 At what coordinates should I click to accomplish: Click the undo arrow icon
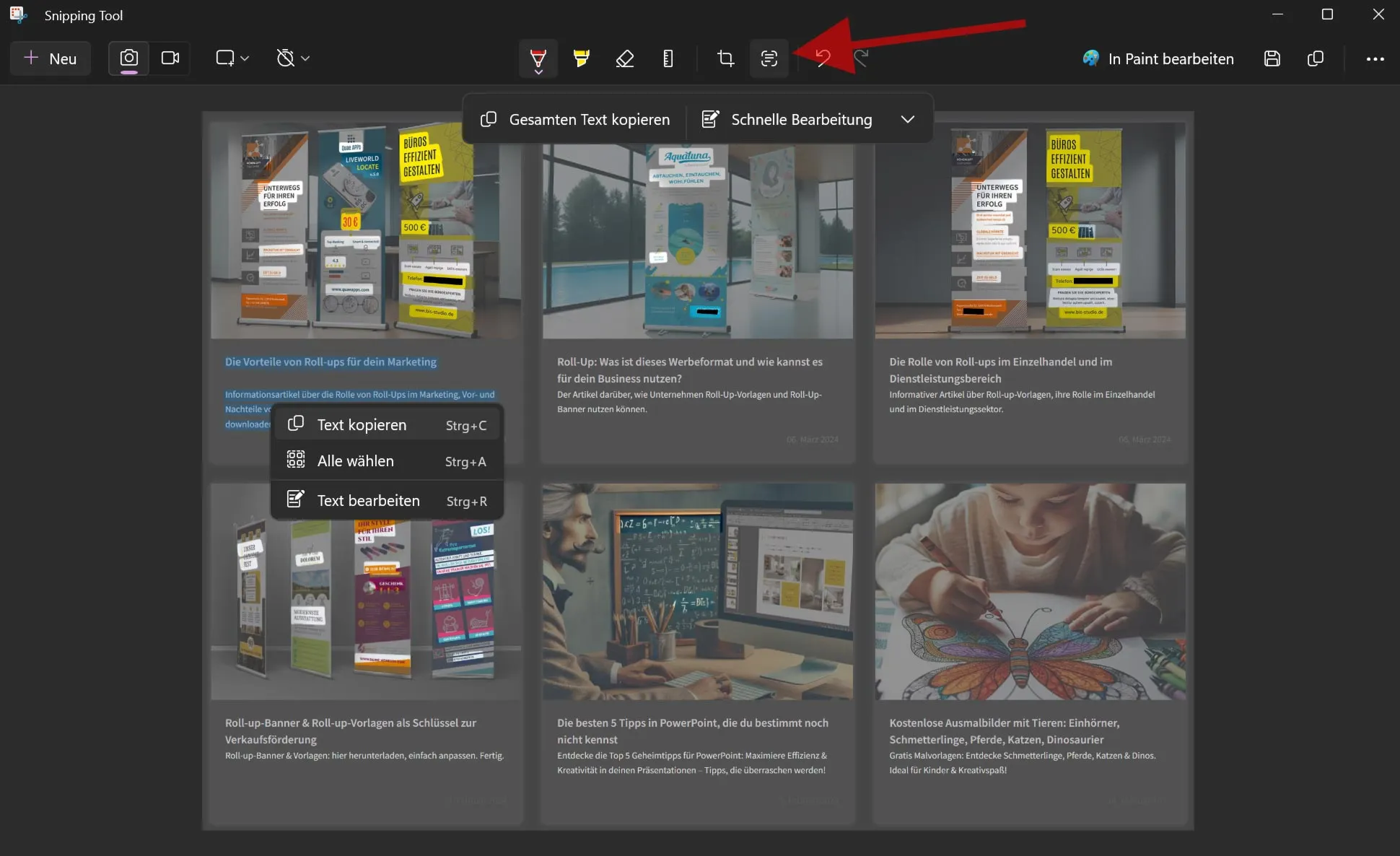pos(822,58)
